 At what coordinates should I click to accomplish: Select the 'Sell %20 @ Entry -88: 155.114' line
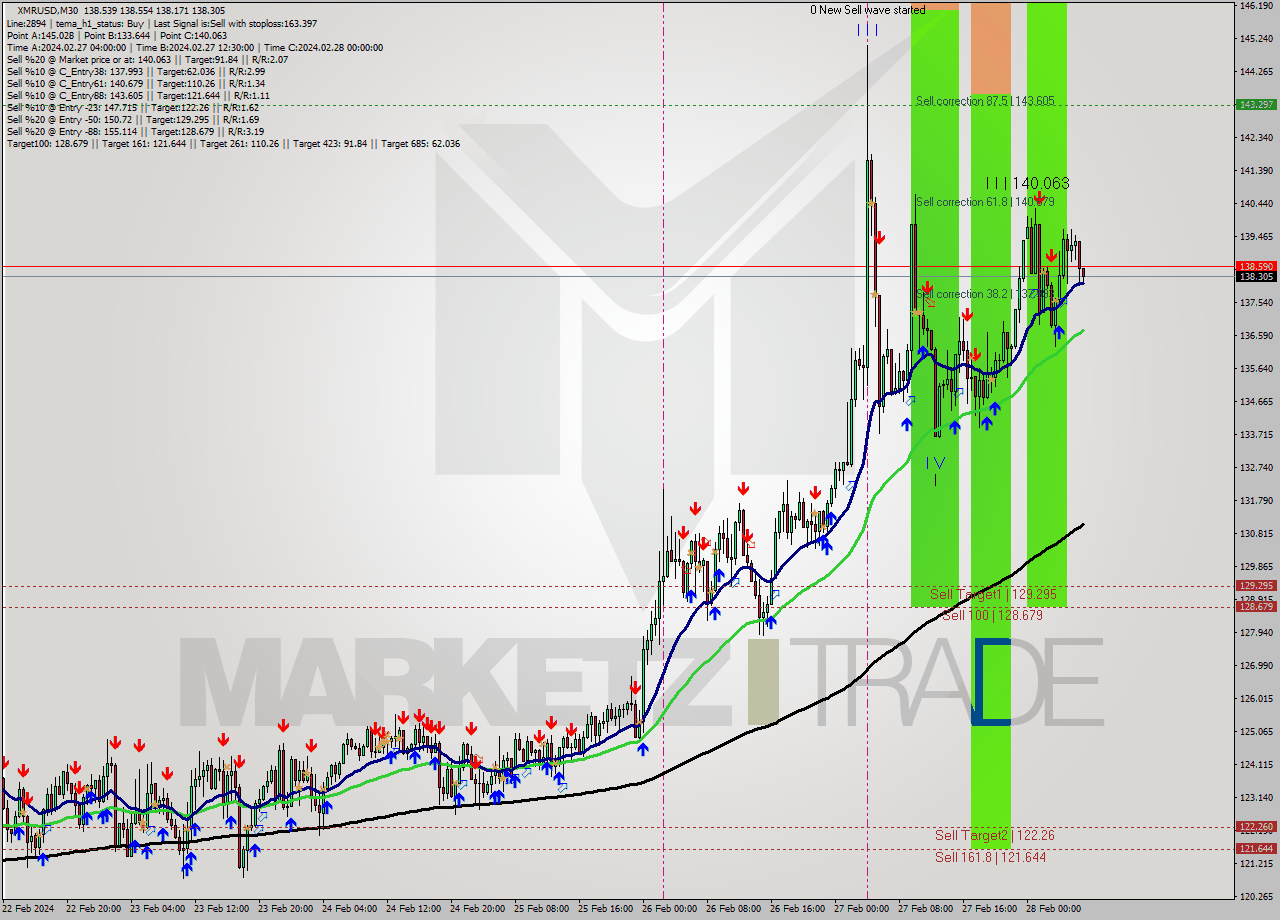135,131
